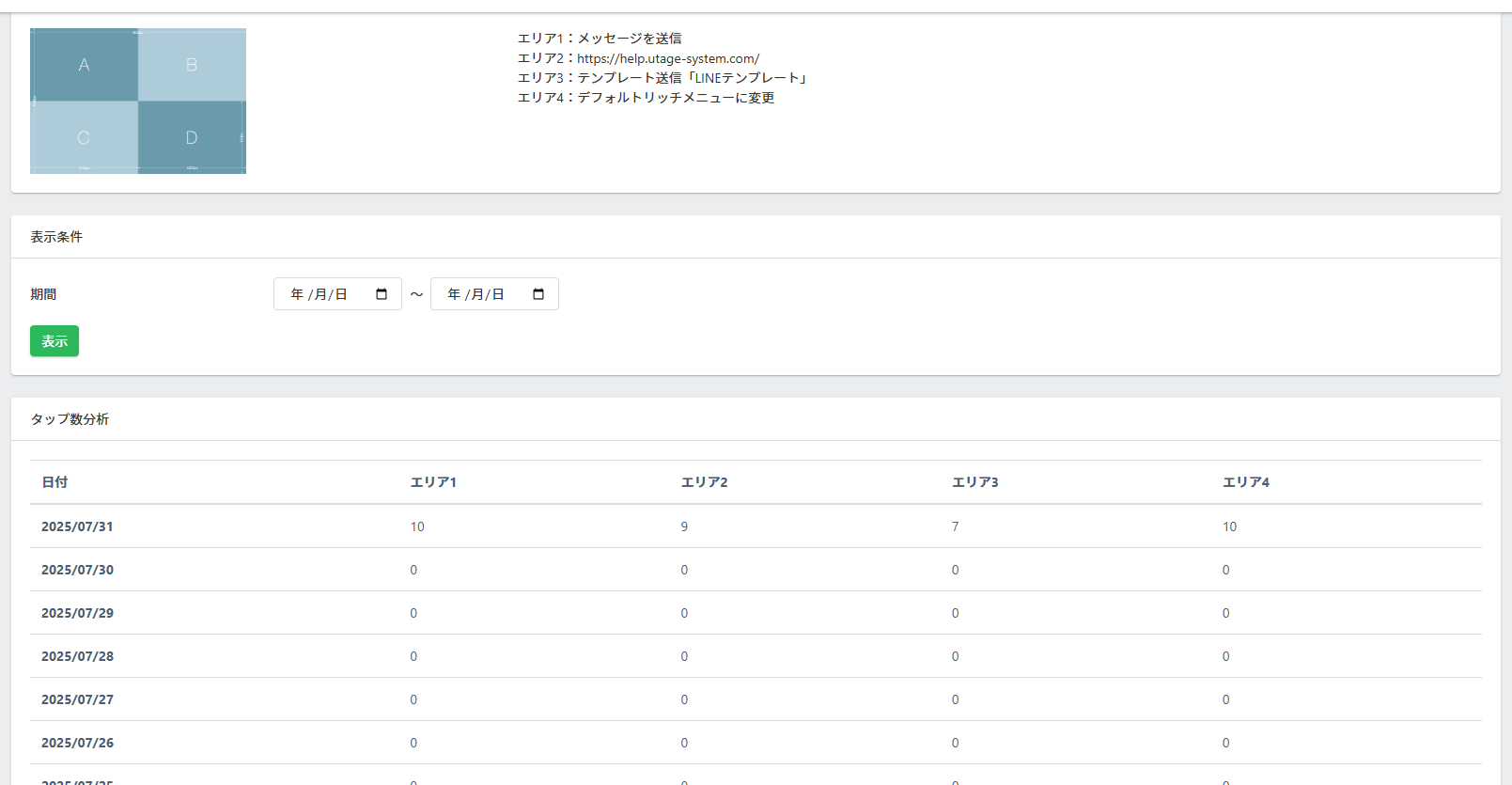Click the タップ数分析 section heading
This screenshot has width=1512, height=785.
click(x=70, y=419)
